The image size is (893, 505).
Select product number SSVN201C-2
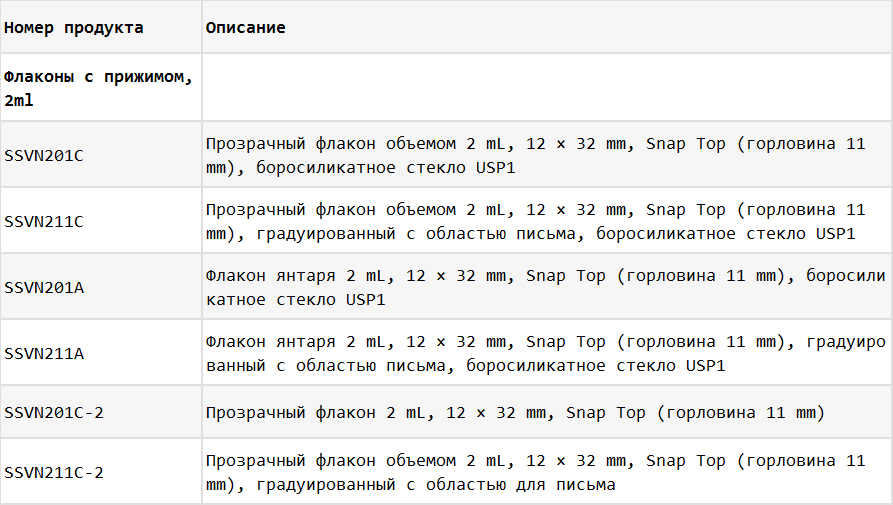point(54,413)
